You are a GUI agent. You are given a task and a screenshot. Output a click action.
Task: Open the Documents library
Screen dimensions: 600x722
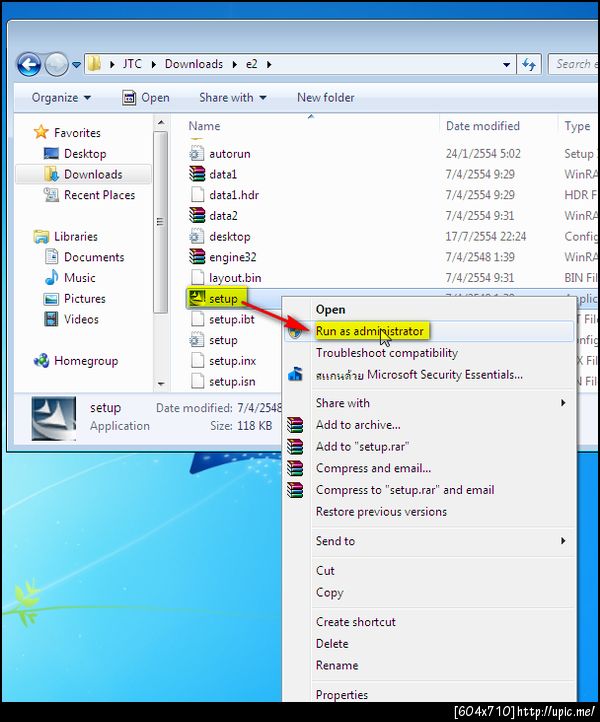click(x=94, y=257)
